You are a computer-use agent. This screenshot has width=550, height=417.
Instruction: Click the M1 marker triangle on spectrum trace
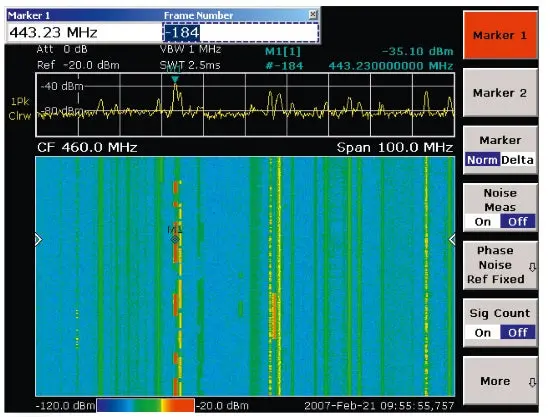[x=175, y=79]
